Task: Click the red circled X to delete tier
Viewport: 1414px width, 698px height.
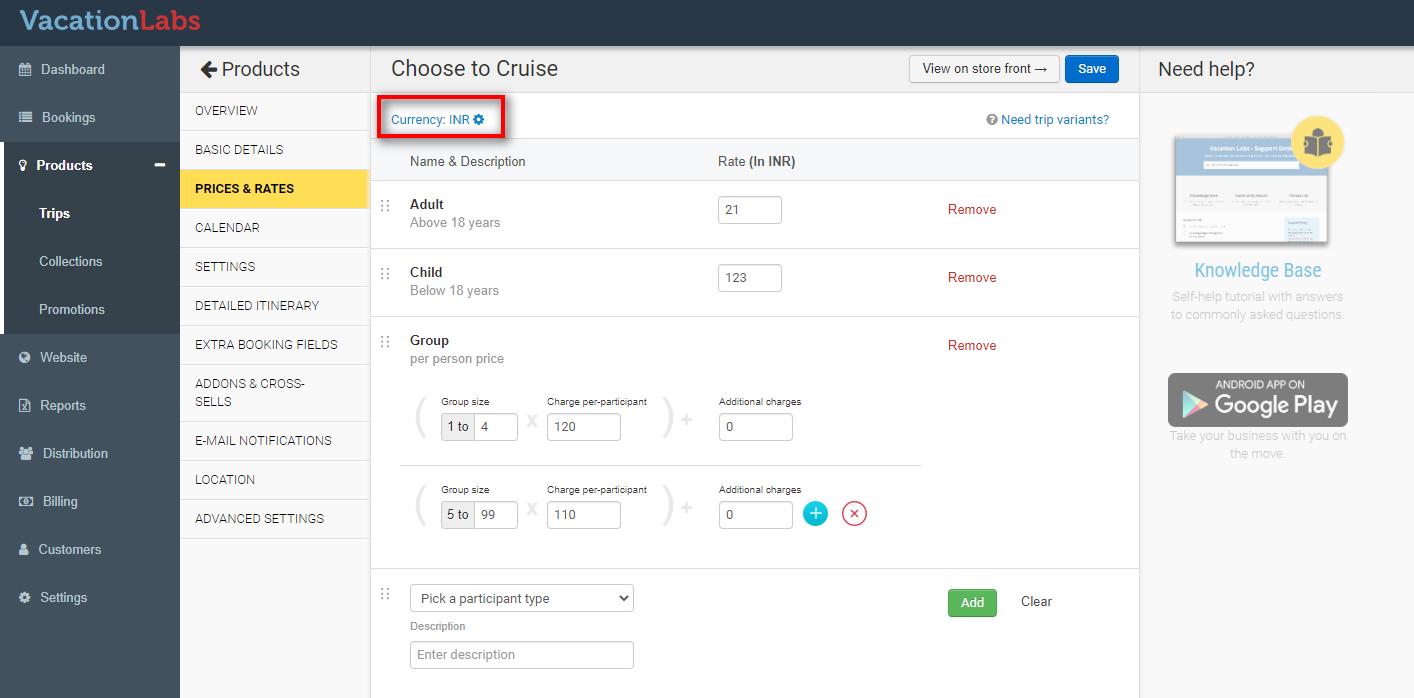Action: pyautogui.click(x=854, y=514)
